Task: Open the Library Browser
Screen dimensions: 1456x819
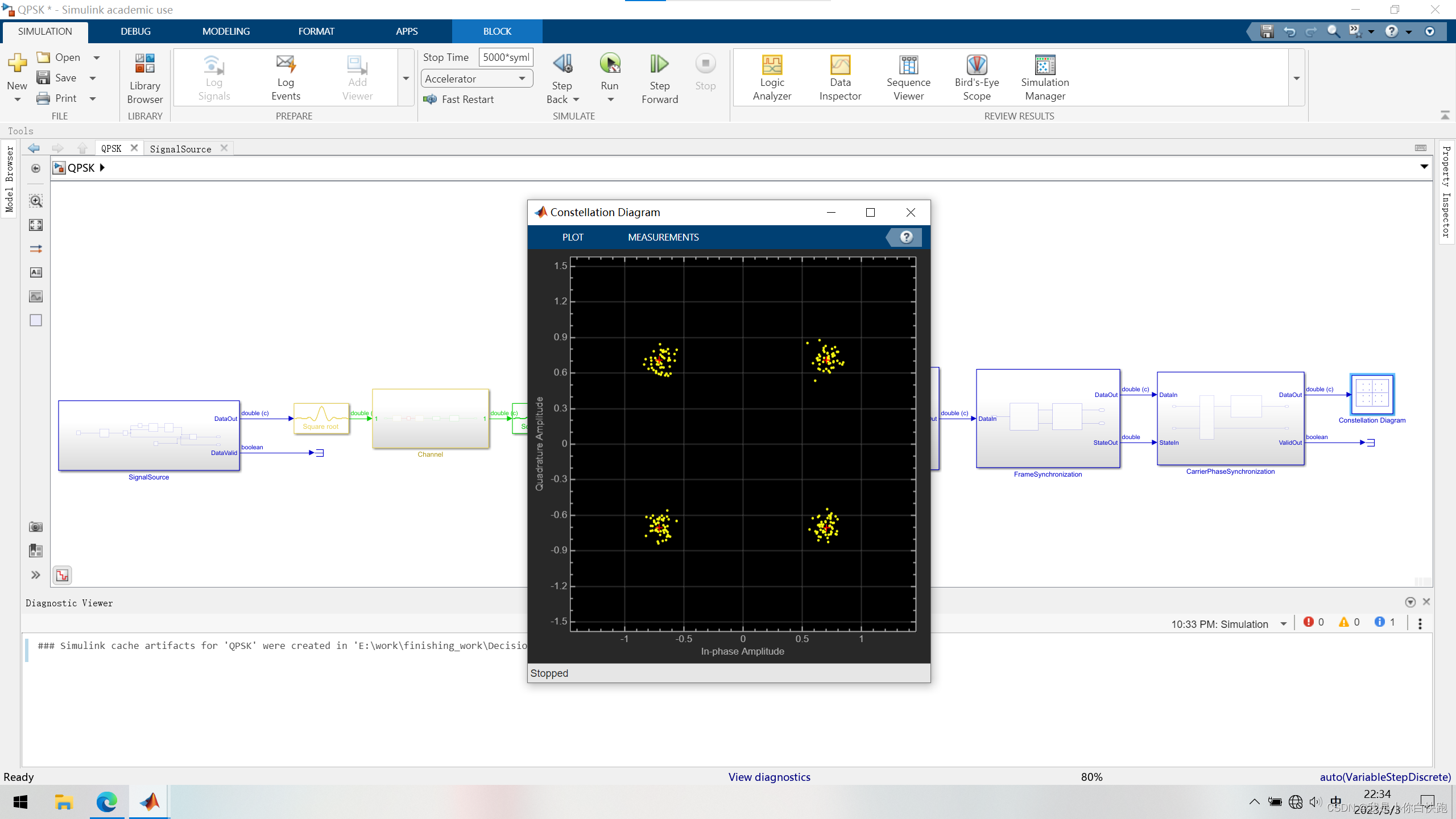Action: point(144,78)
